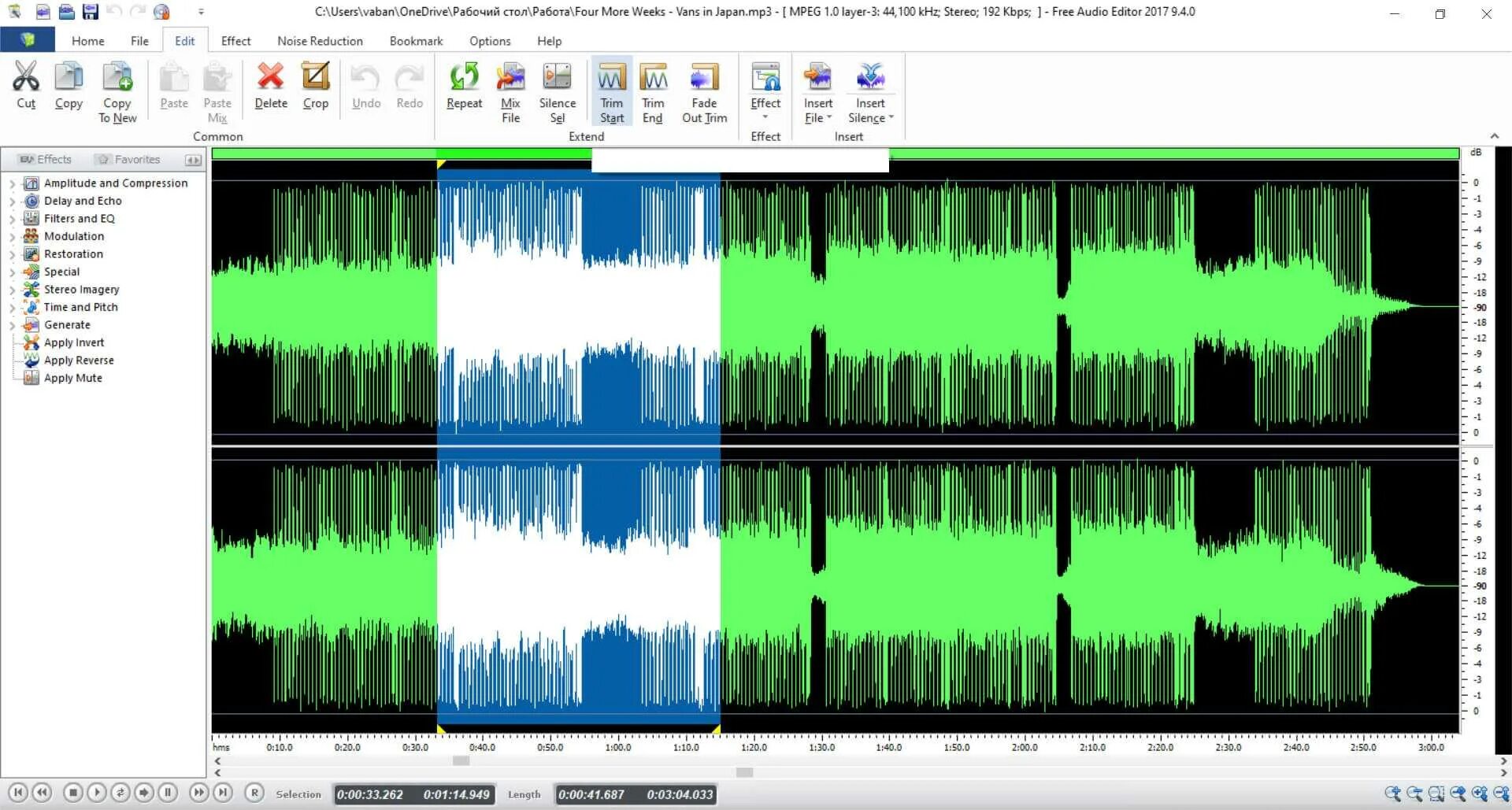This screenshot has width=1512, height=810.
Task: Expand the Modulation category
Action: [12, 236]
